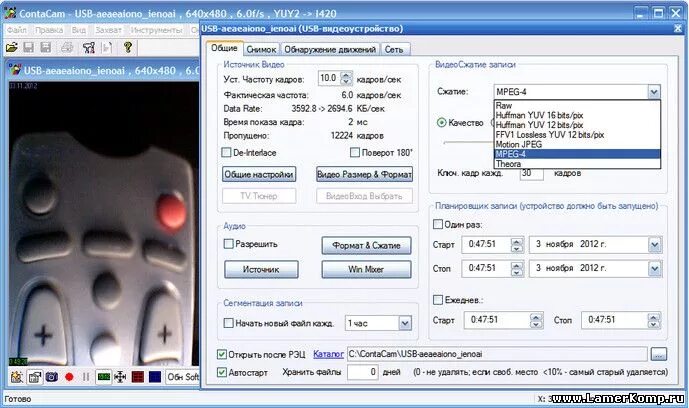The image size is (689, 408).
Task: Tick the Один раз scheduler checkbox
Action: pos(438,224)
